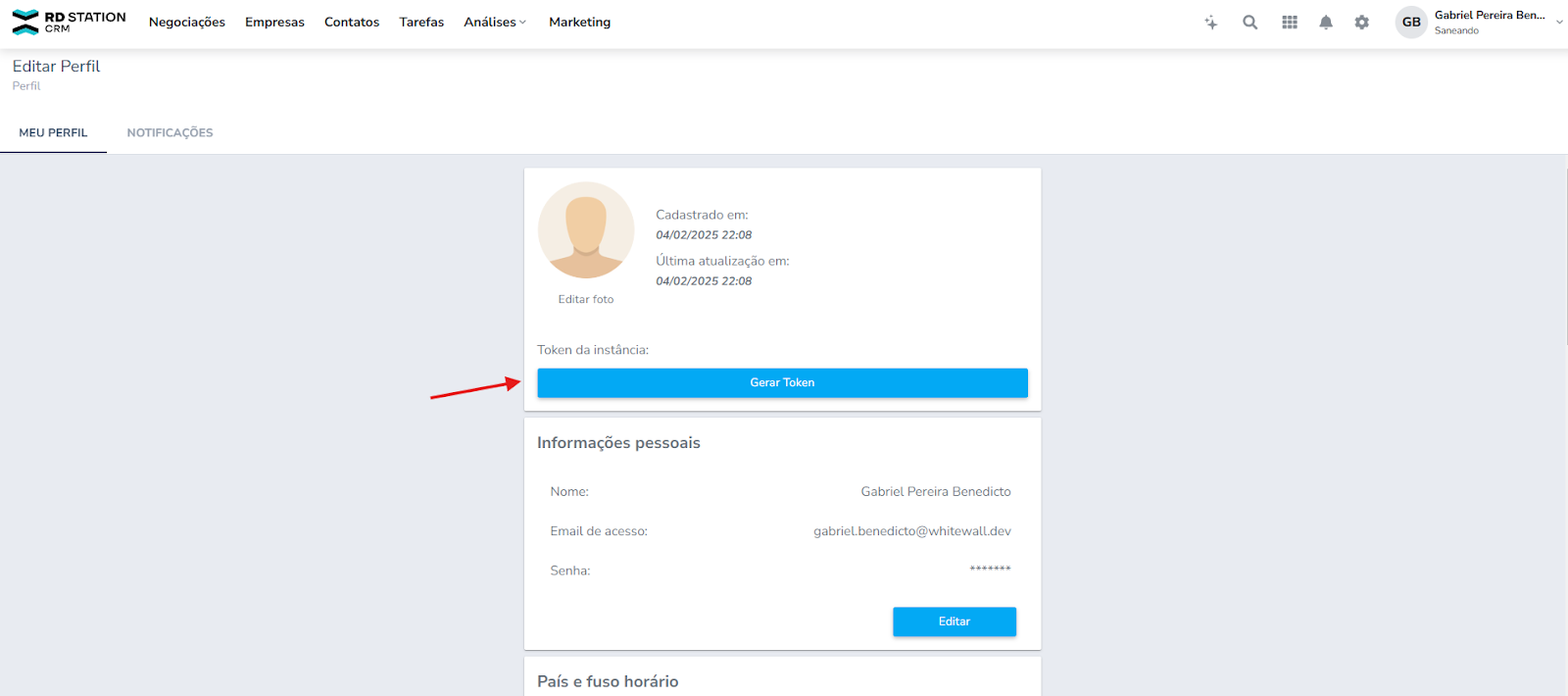
Task: Open settings gear icon
Action: [1361, 23]
